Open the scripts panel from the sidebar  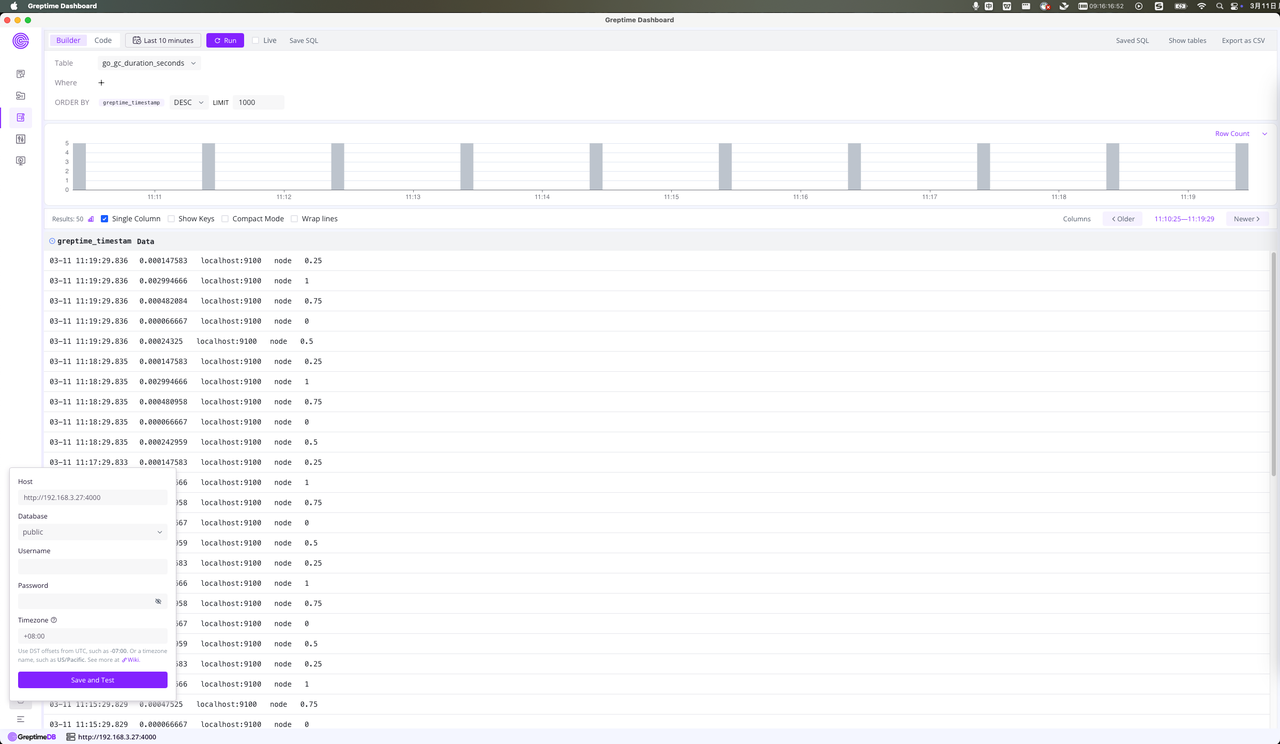(x=20, y=95)
